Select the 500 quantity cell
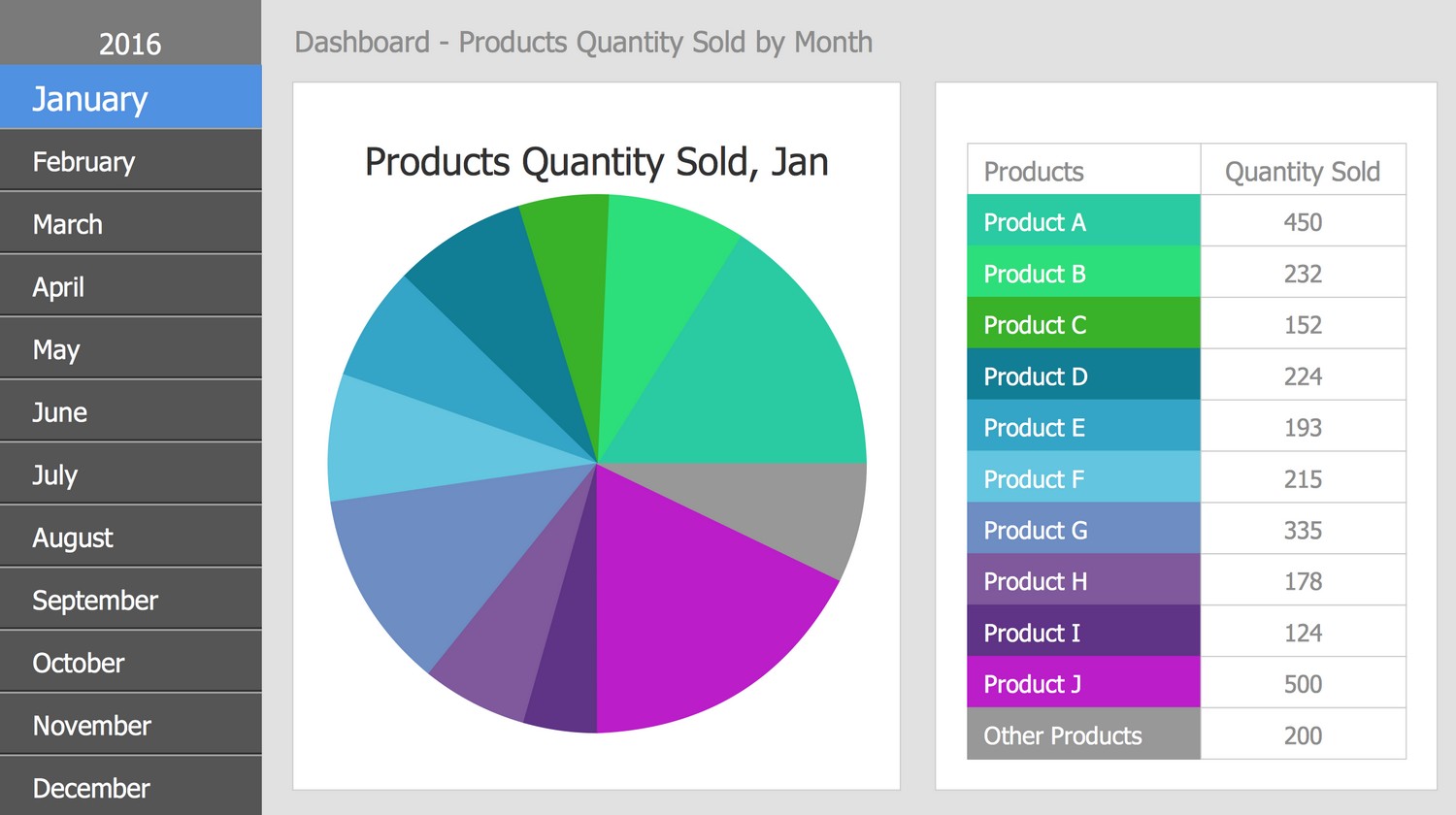 (1302, 684)
